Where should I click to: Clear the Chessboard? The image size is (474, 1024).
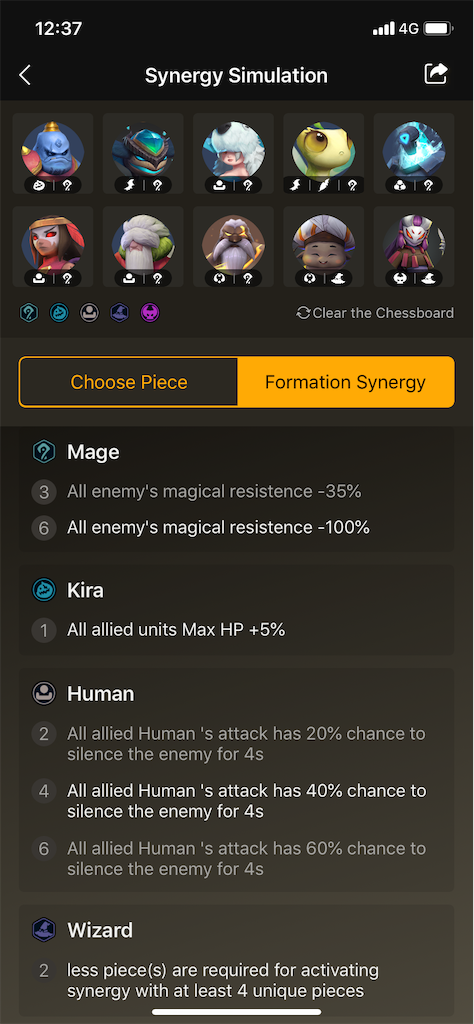click(375, 313)
